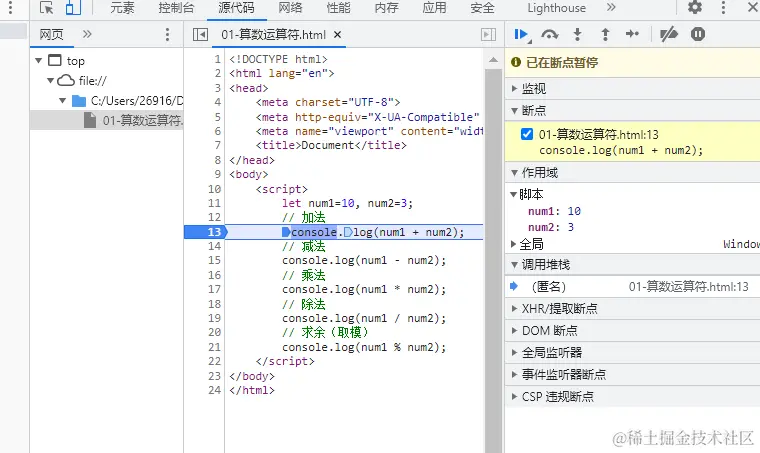Open the 应用 tab
The height and width of the screenshot is (453, 760).
[x=434, y=8]
